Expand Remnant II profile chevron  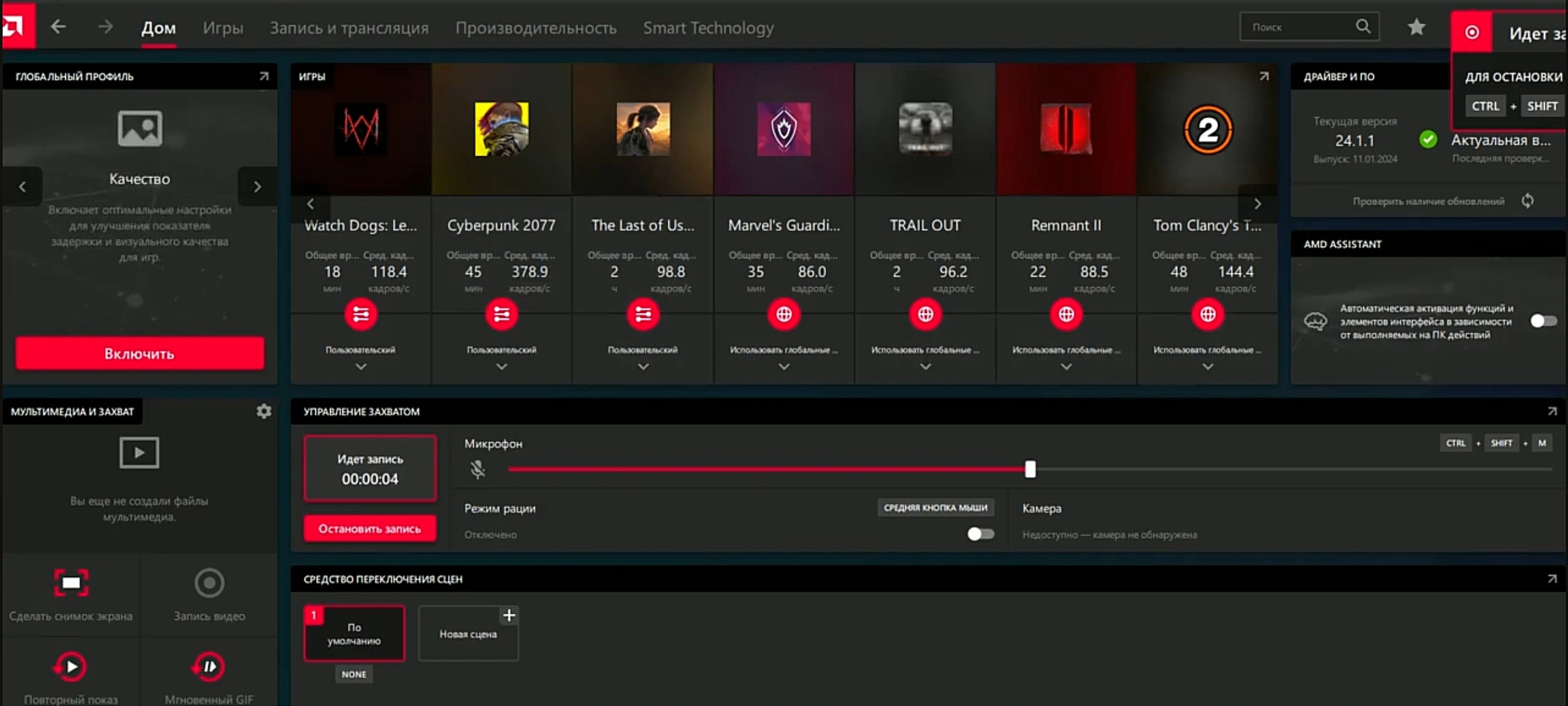(x=1066, y=367)
